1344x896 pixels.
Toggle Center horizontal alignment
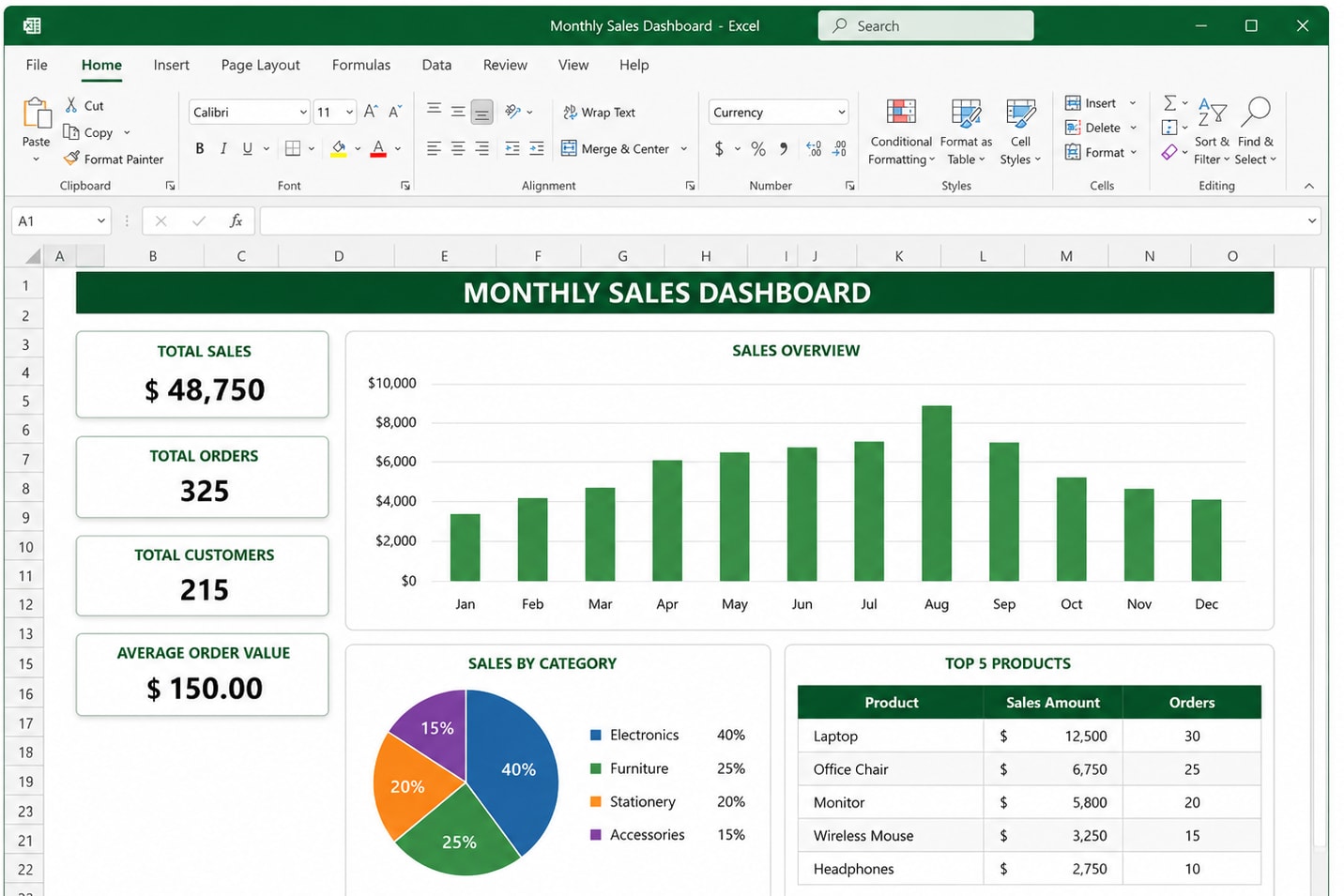458,148
